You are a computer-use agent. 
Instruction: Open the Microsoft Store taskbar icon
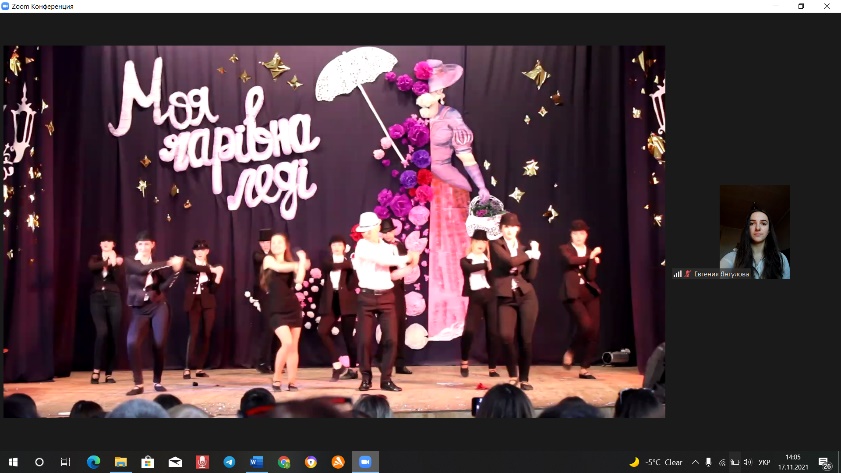[x=148, y=462]
